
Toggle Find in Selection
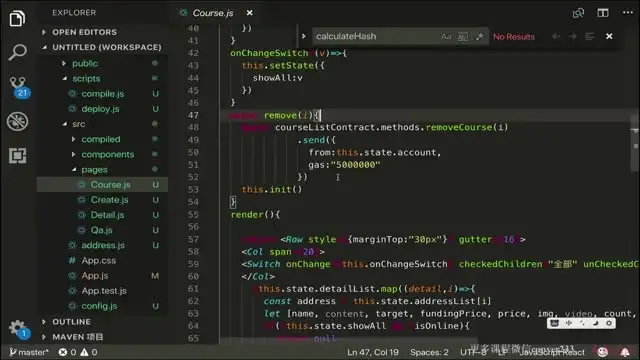[x=589, y=36]
